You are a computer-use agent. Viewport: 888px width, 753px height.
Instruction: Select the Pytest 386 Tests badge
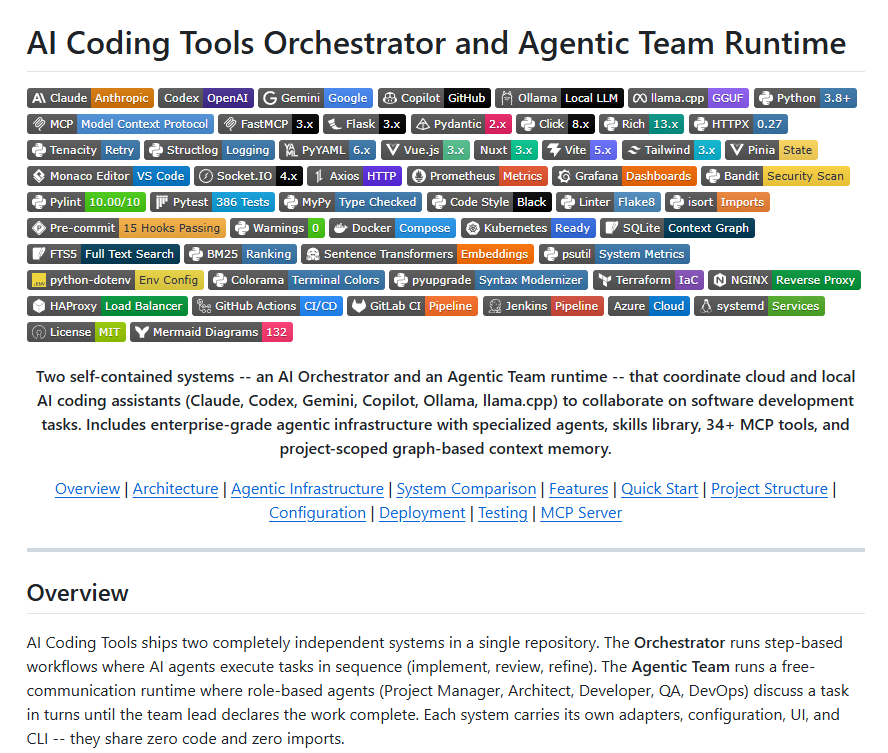(x=215, y=202)
